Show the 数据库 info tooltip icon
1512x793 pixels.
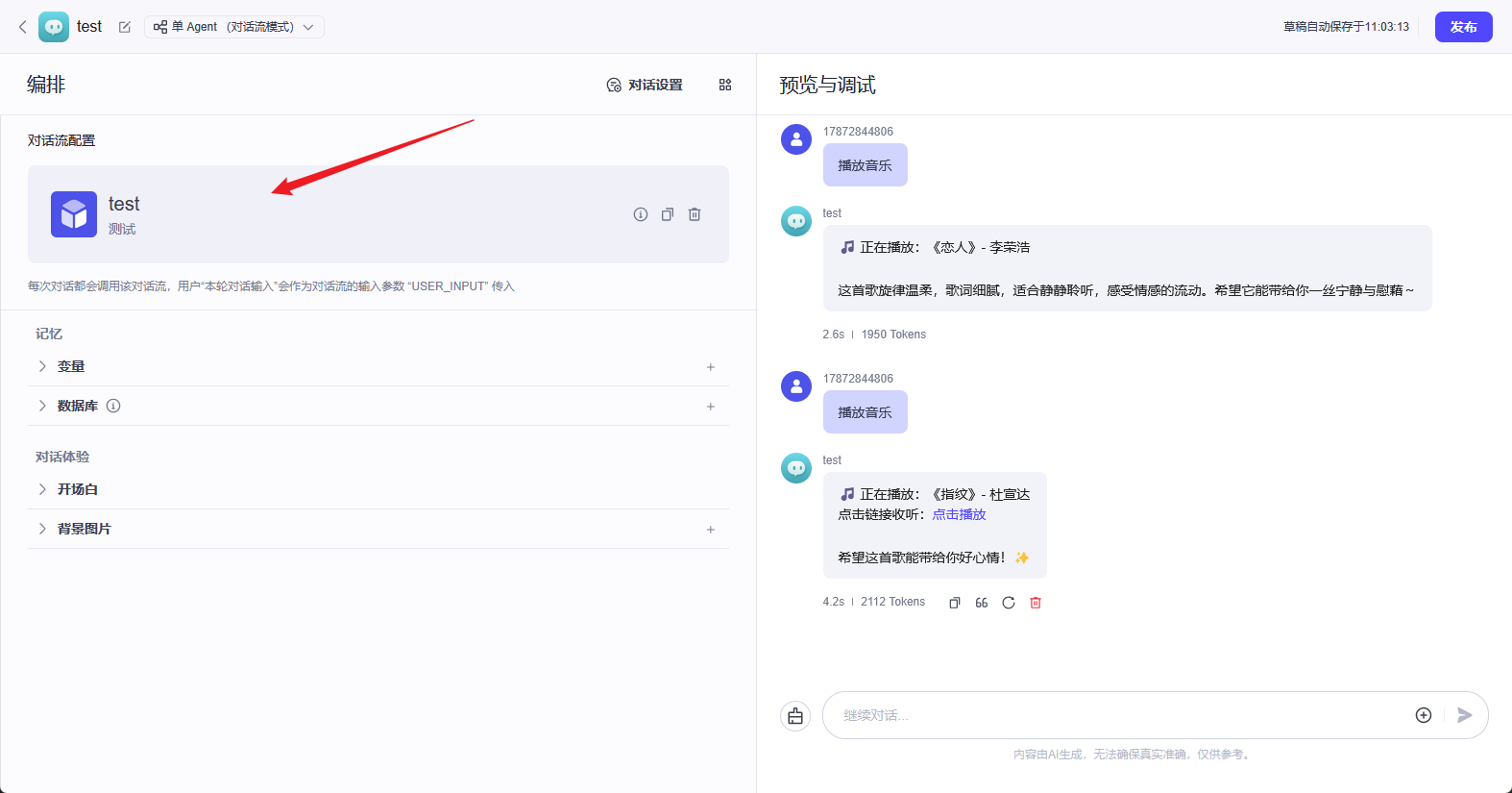pyautogui.click(x=113, y=406)
